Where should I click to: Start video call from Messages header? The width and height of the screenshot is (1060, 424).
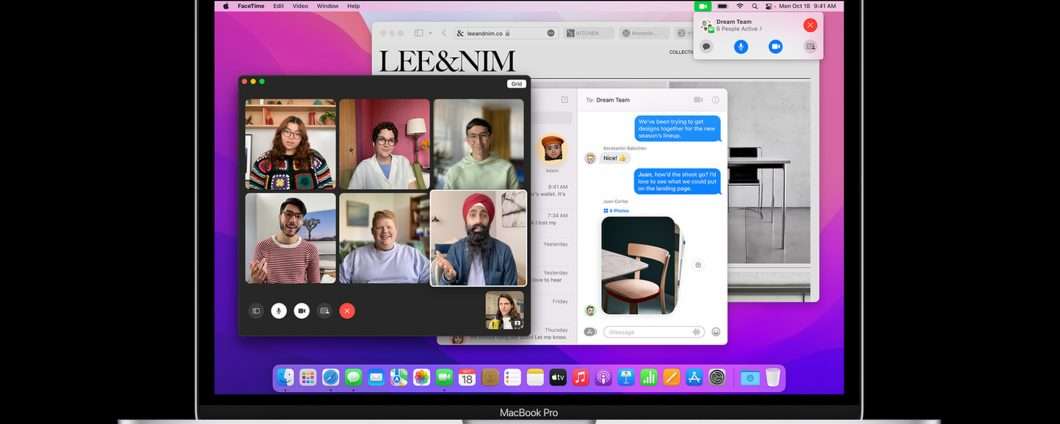coord(698,100)
